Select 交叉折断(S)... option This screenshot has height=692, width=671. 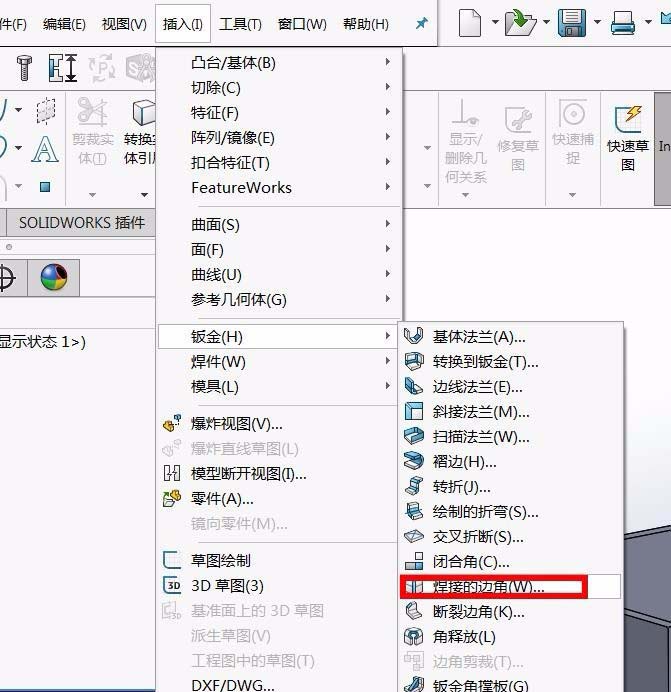pos(511,537)
